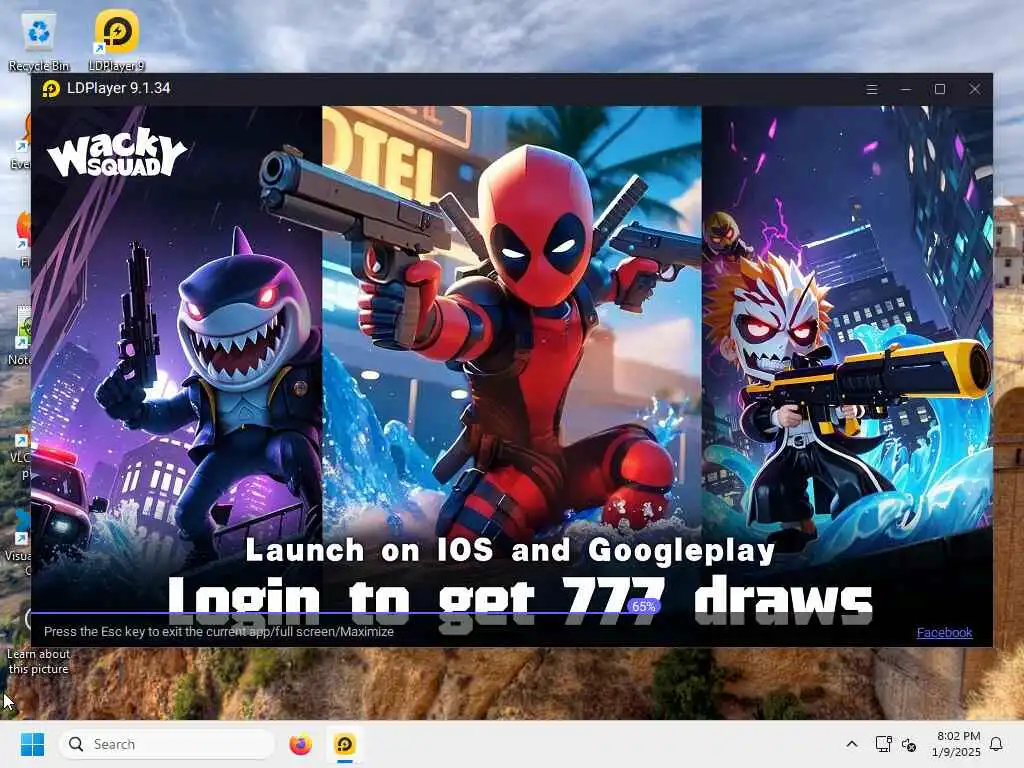Click the Launch on IOS and Googleplay banner text
The height and width of the screenshot is (768, 1024).
point(510,550)
